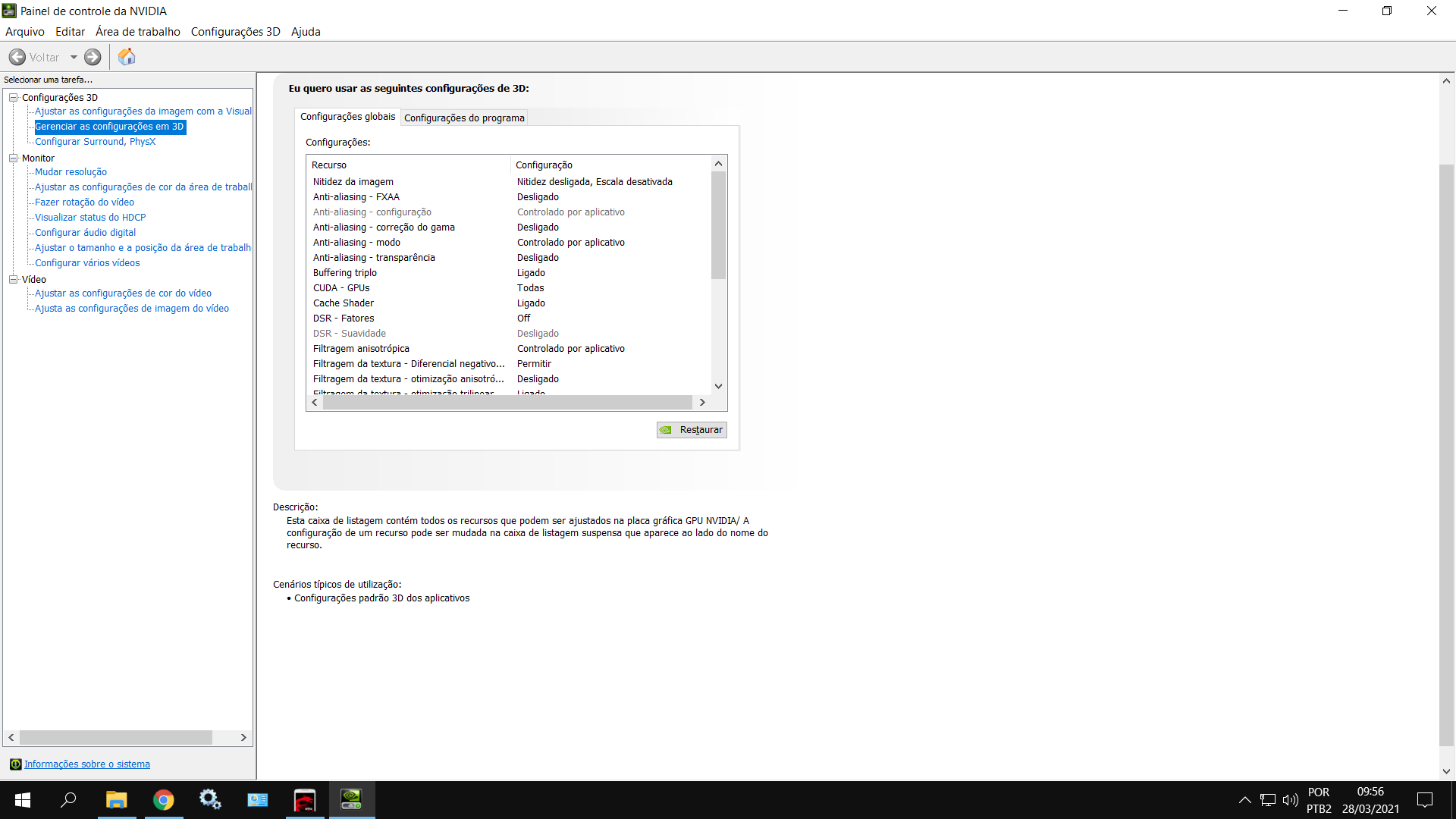1456x819 pixels.
Task: Click settings list scroll down arrow
Action: [x=718, y=386]
